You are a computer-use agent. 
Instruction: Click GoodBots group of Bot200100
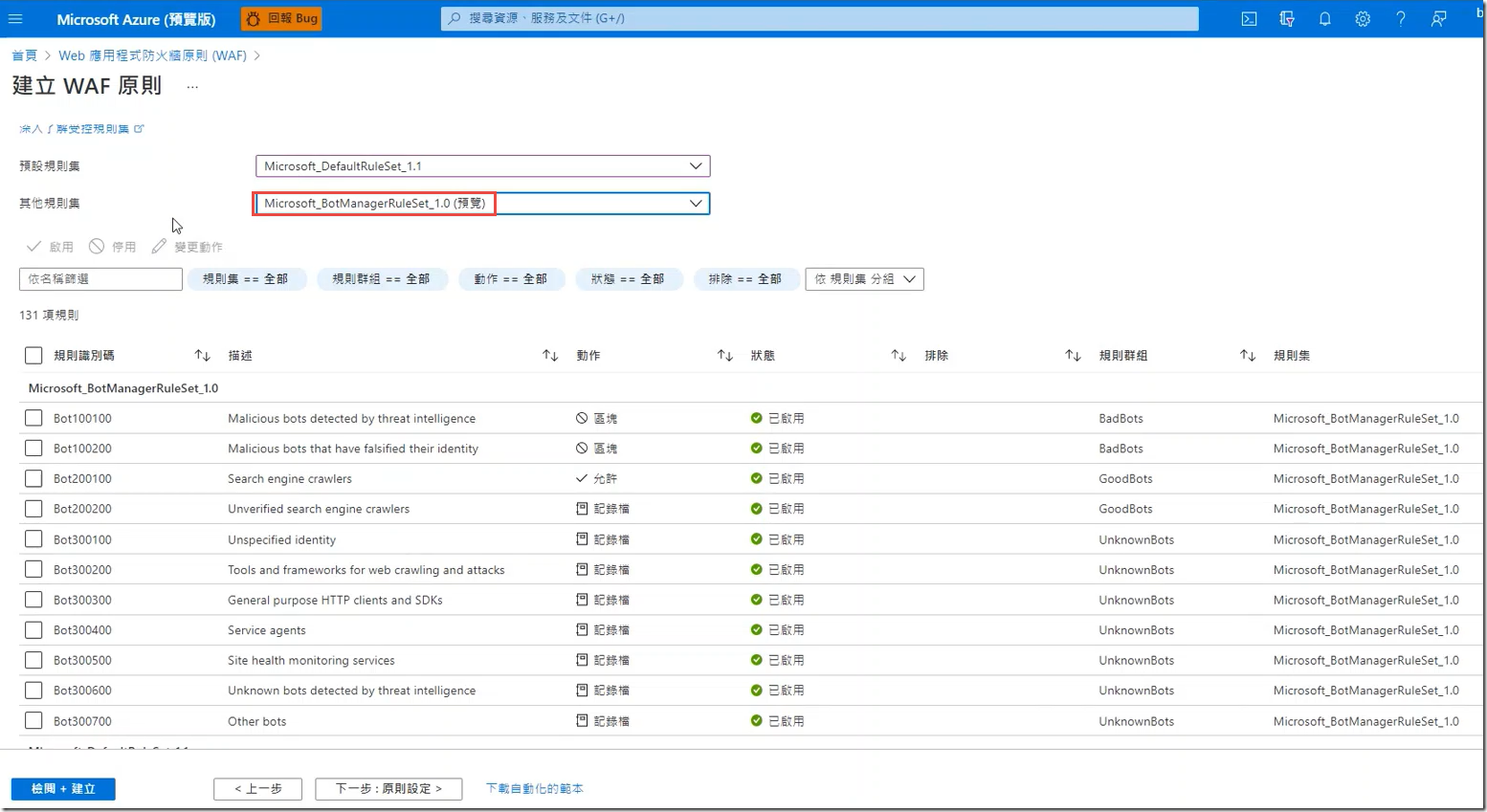pyautogui.click(x=1125, y=479)
